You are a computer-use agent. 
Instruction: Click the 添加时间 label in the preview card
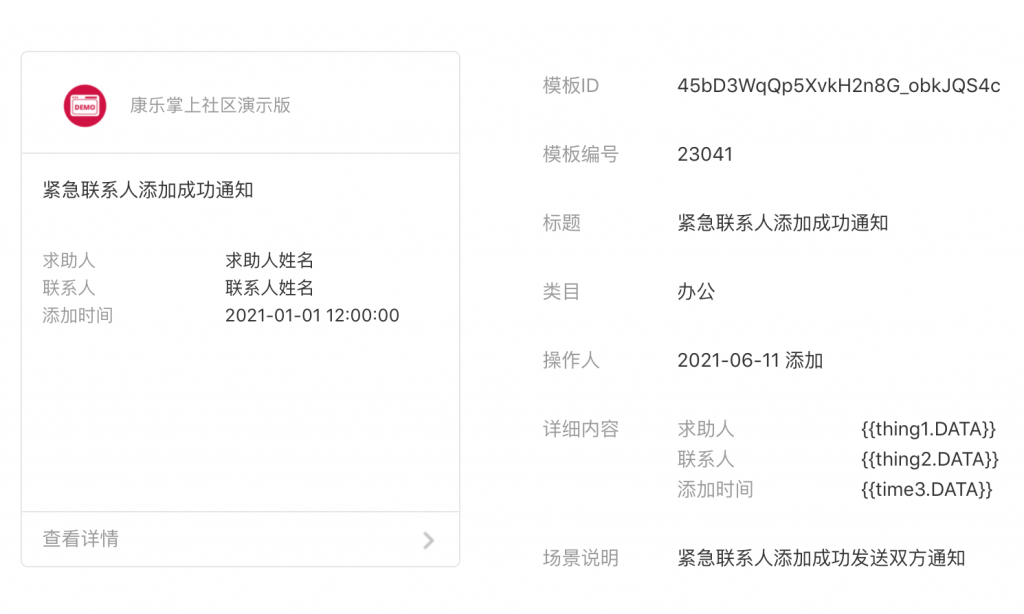click(x=78, y=316)
